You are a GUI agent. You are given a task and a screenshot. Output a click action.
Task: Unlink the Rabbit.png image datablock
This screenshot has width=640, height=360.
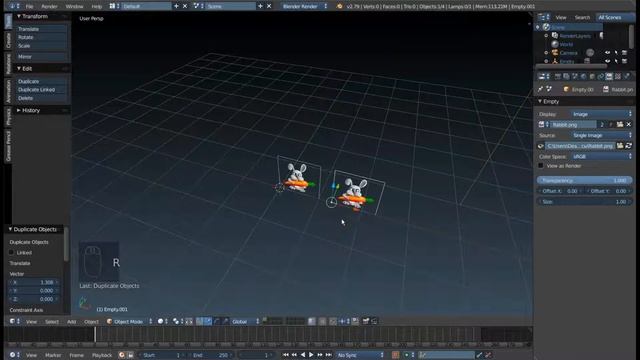(x=629, y=124)
